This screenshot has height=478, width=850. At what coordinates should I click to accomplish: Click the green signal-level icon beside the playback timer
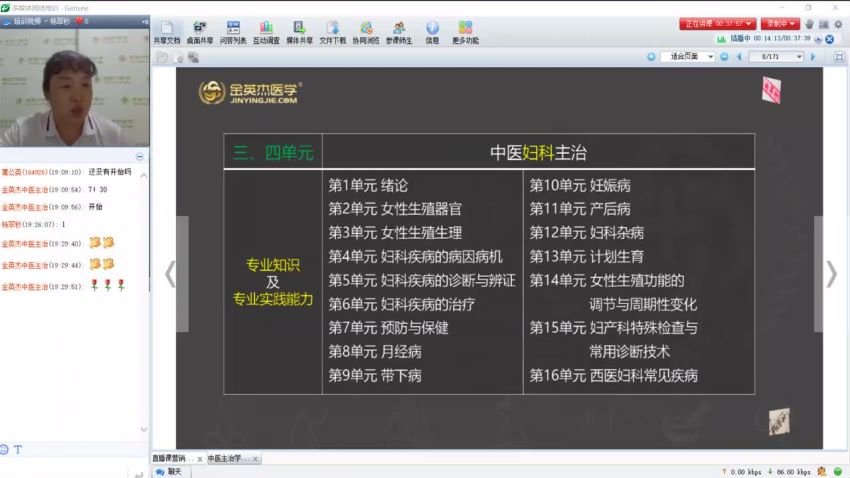tap(722, 40)
